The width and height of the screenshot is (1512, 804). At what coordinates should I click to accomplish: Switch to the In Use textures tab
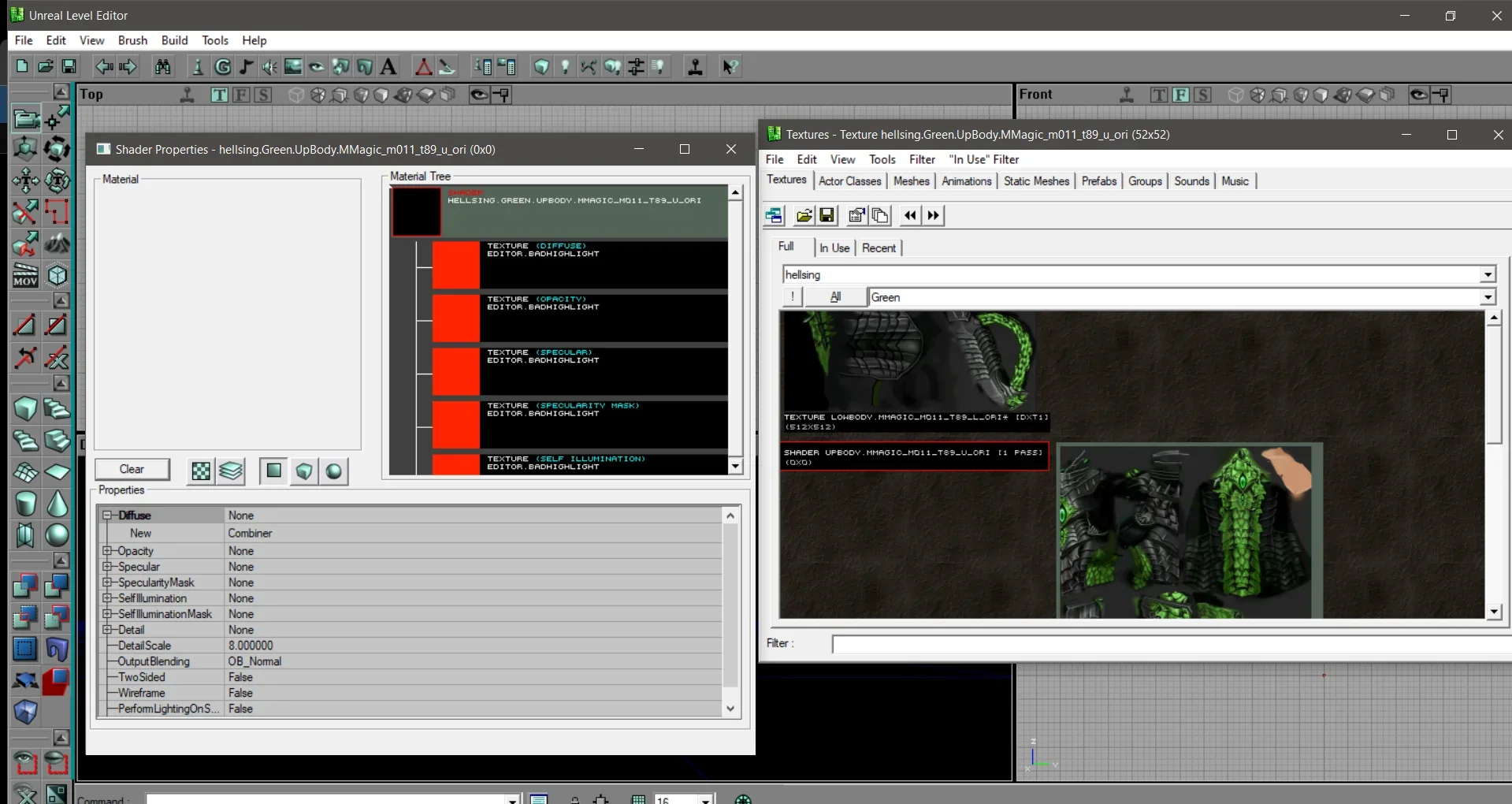[x=834, y=248]
